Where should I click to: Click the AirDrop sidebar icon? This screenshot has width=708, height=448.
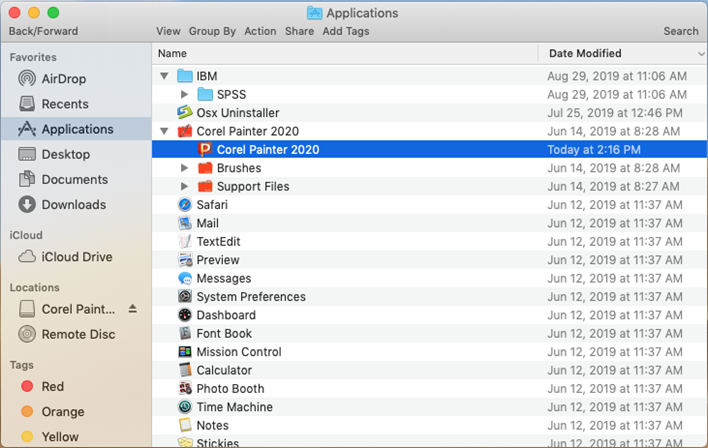click(x=27, y=79)
